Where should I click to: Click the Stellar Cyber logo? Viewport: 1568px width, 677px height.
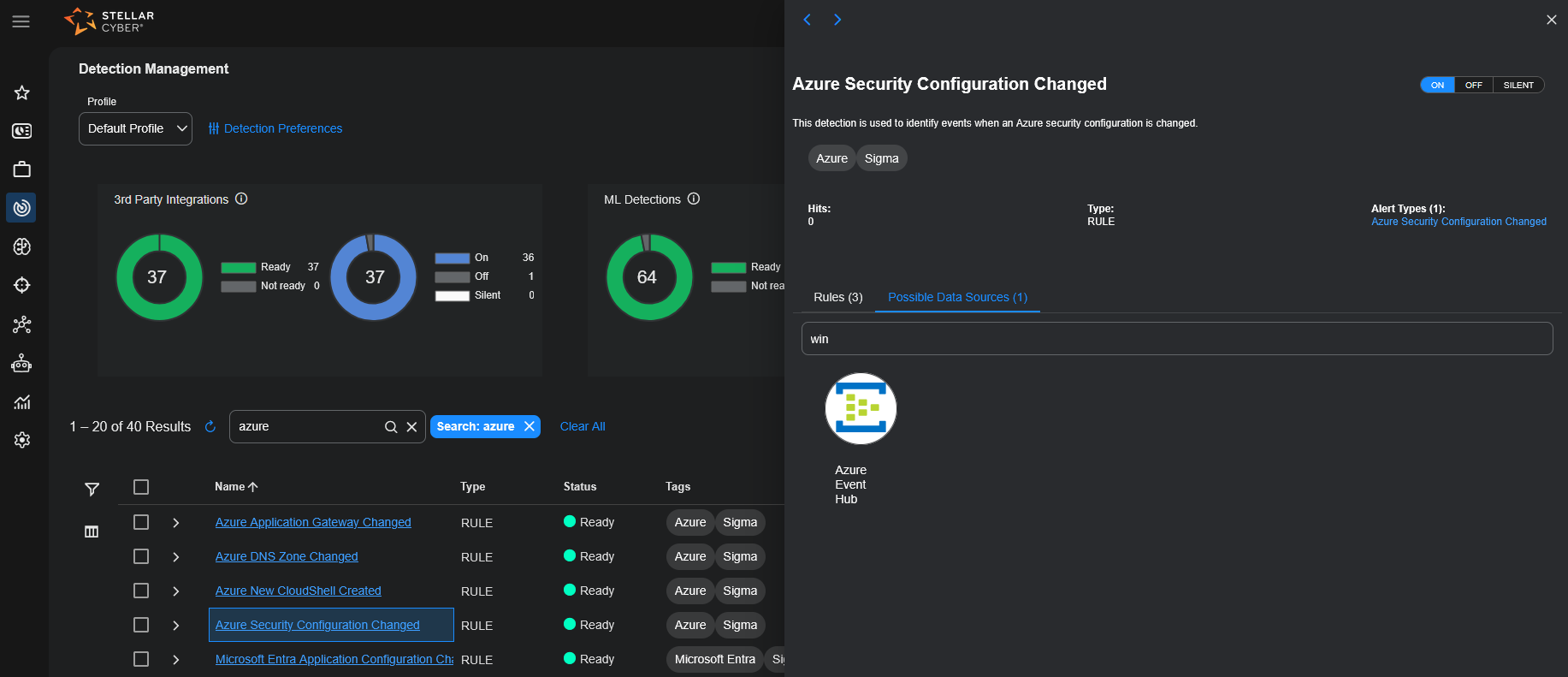point(109,21)
